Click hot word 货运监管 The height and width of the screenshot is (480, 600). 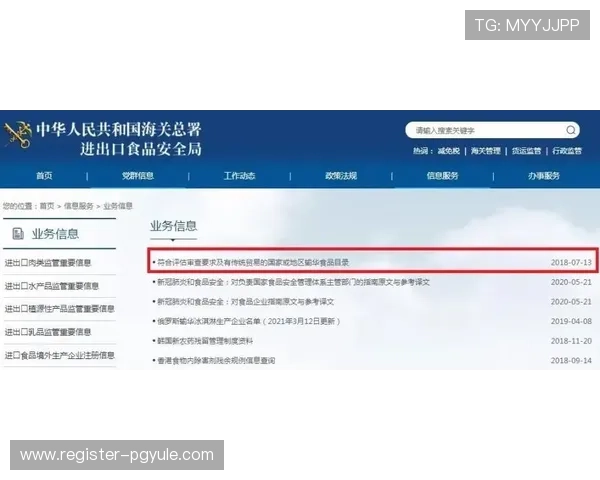[x=527, y=151]
